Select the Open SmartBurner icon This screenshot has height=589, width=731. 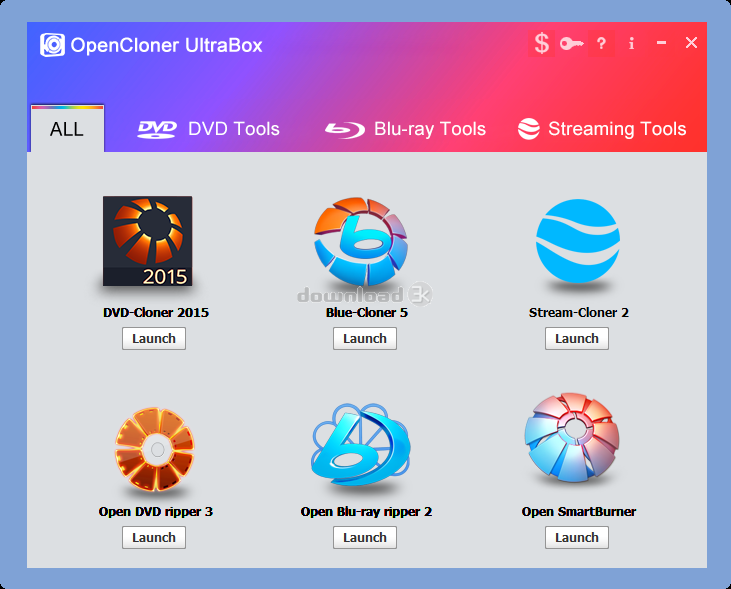click(x=572, y=437)
